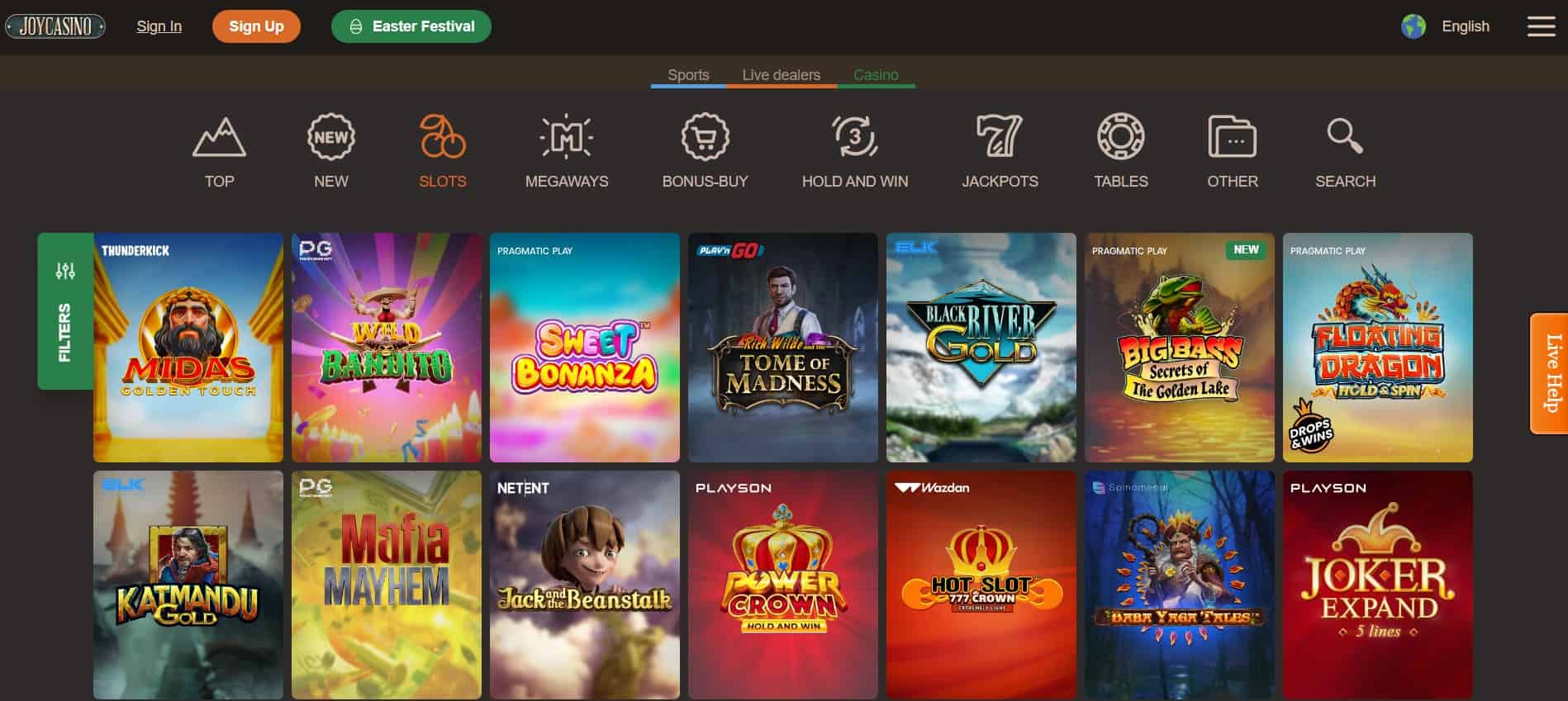Click the Spinomenal logo on Baba Yaga Tales

(1130, 488)
